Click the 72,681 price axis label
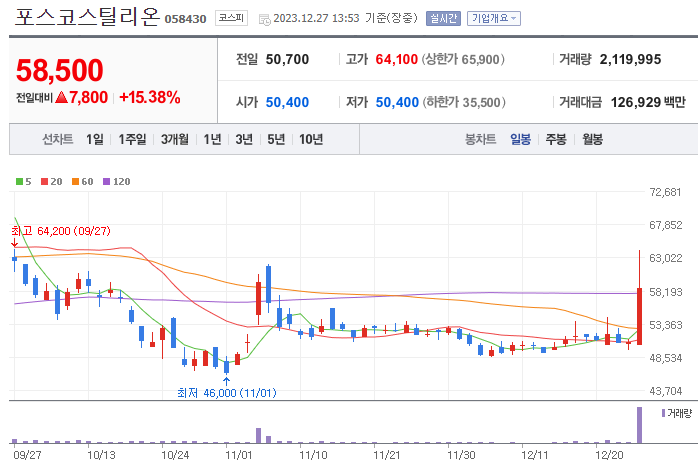This screenshot has width=698, height=474. [x=666, y=192]
